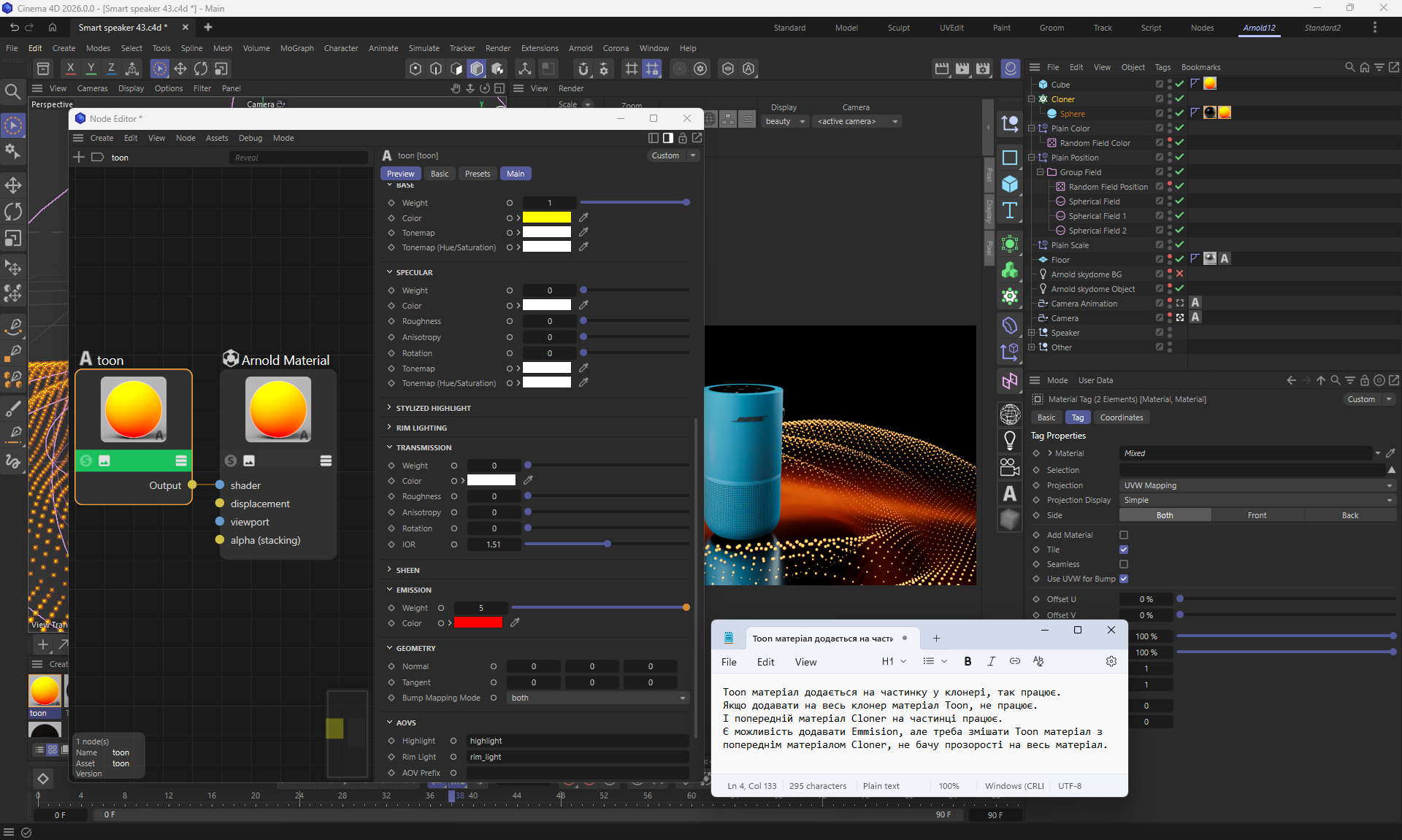Image resolution: width=1402 pixels, height=840 pixels.
Task: Enable the Add Material checkbox
Action: tap(1124, 535)
